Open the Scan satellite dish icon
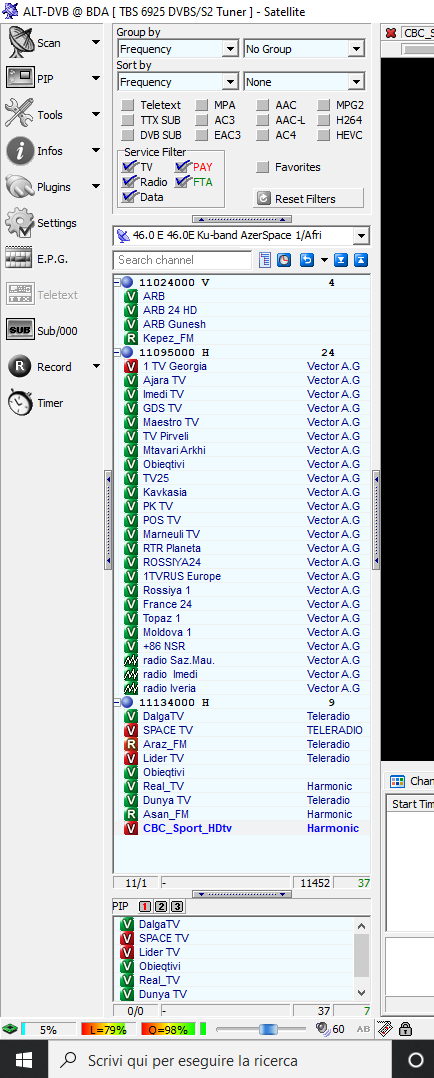434x1078 pixels. pyautogui.click(x=21, y=43)
